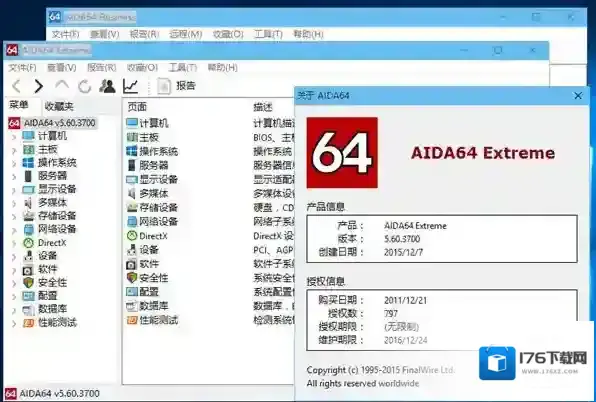This screenshot has width=596, height=402.
Task: Click the 报告 report toolbar button
Action: pos(176,86)
